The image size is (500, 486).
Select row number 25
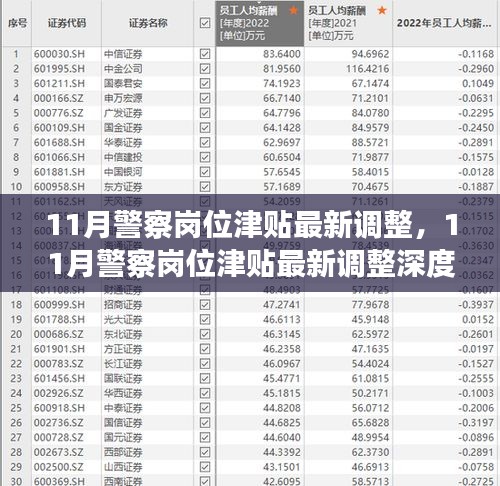coord(16,408)
